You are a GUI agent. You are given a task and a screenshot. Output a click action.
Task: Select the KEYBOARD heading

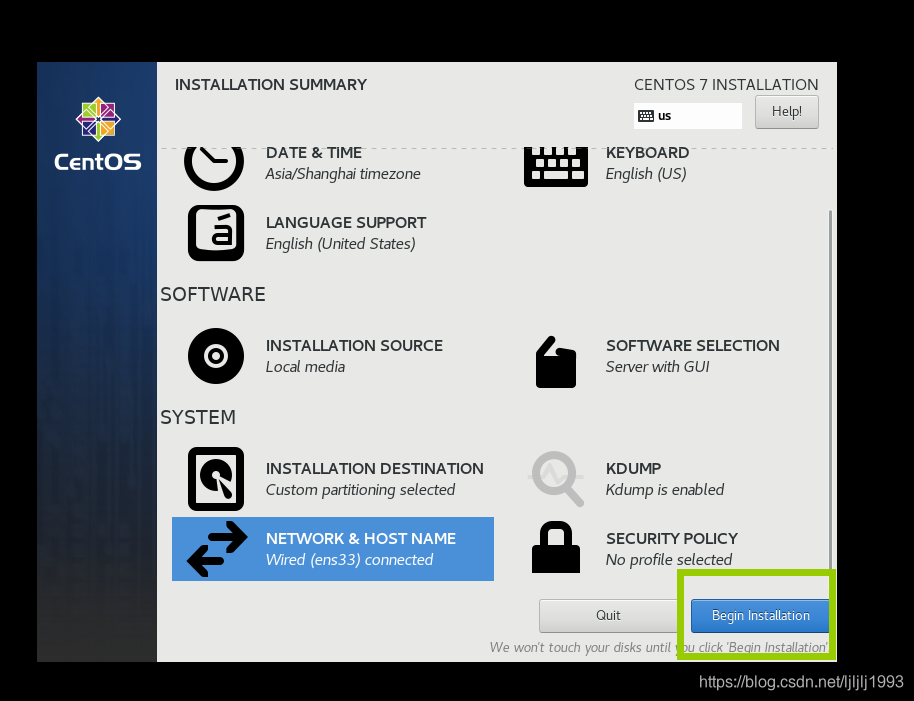pyautogui.click(x=647, y=153)
